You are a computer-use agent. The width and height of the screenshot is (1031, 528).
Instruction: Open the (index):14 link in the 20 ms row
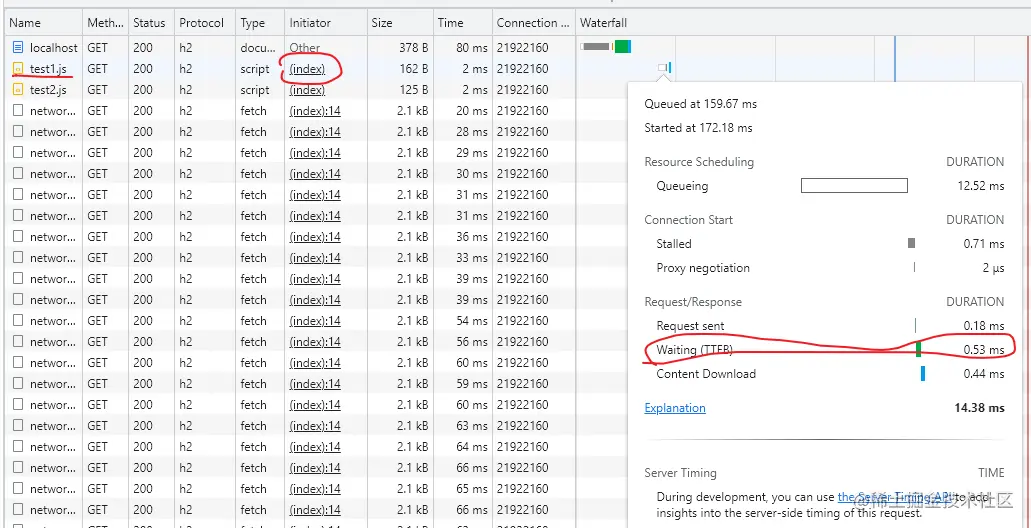tap(315, 110)
